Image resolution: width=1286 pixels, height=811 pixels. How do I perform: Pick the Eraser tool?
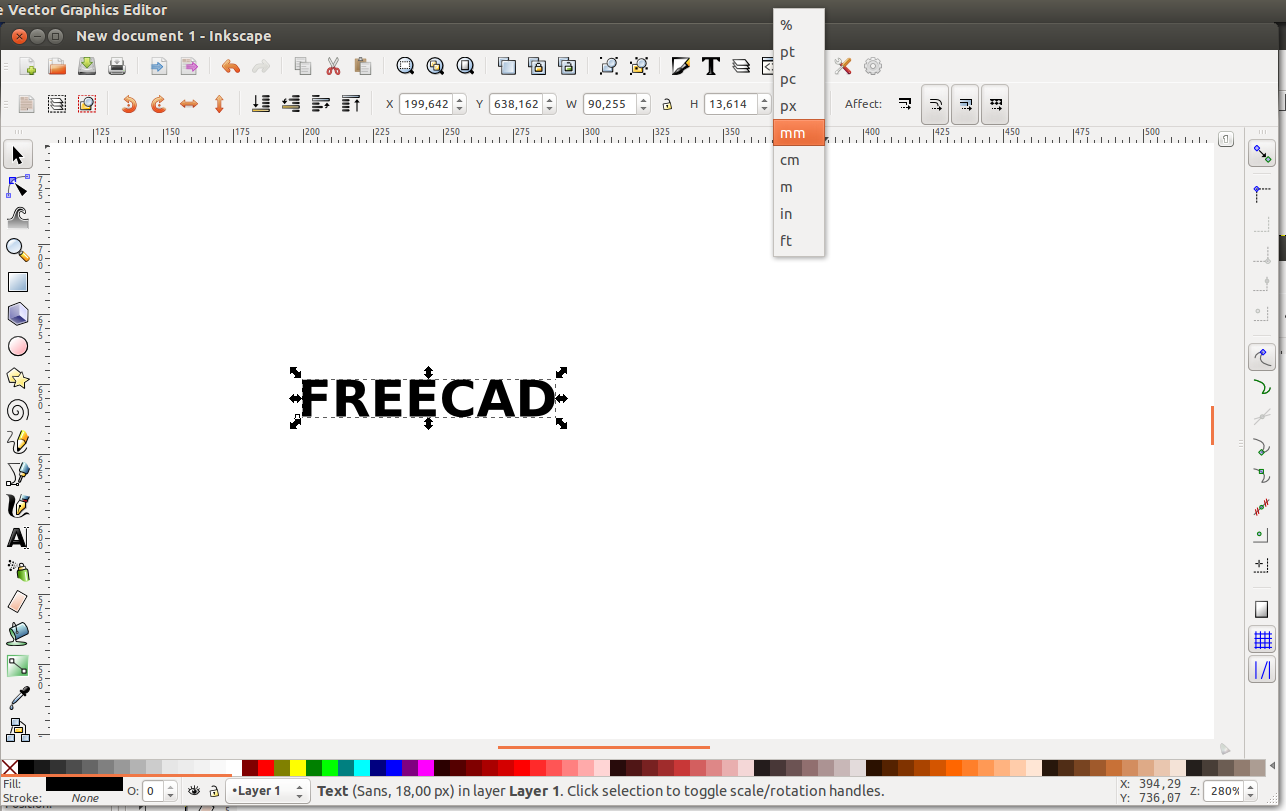pos(18,601)
